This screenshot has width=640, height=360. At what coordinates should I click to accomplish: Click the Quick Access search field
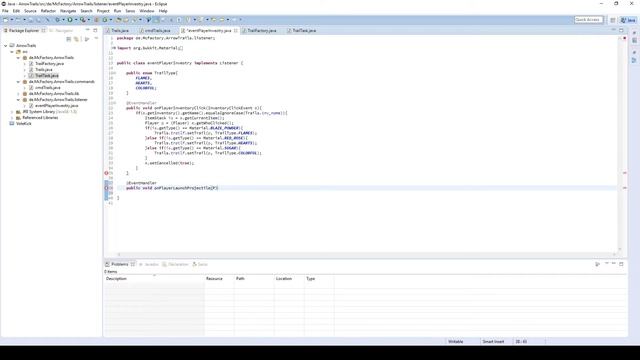[588, 20]
